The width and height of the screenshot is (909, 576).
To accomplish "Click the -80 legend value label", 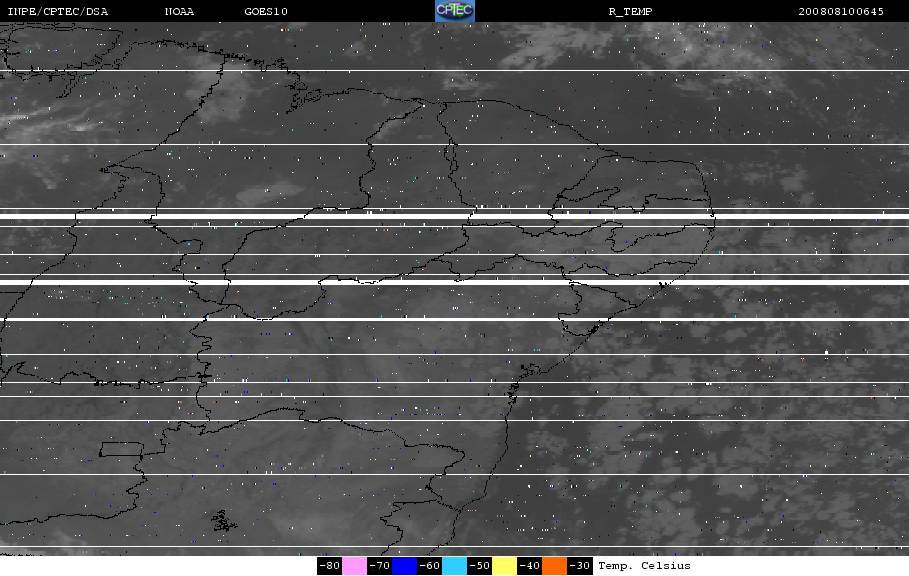I will coord(329,566).
